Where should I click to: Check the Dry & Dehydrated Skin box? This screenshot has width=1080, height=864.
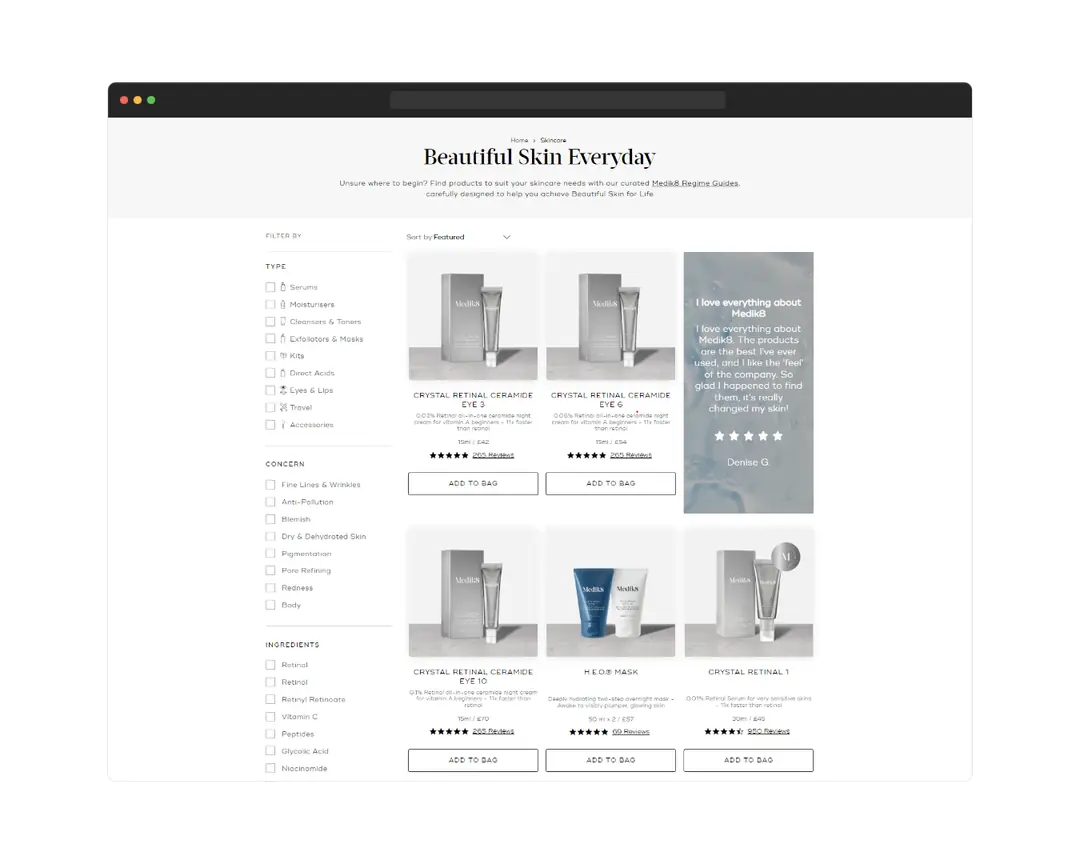270,536
